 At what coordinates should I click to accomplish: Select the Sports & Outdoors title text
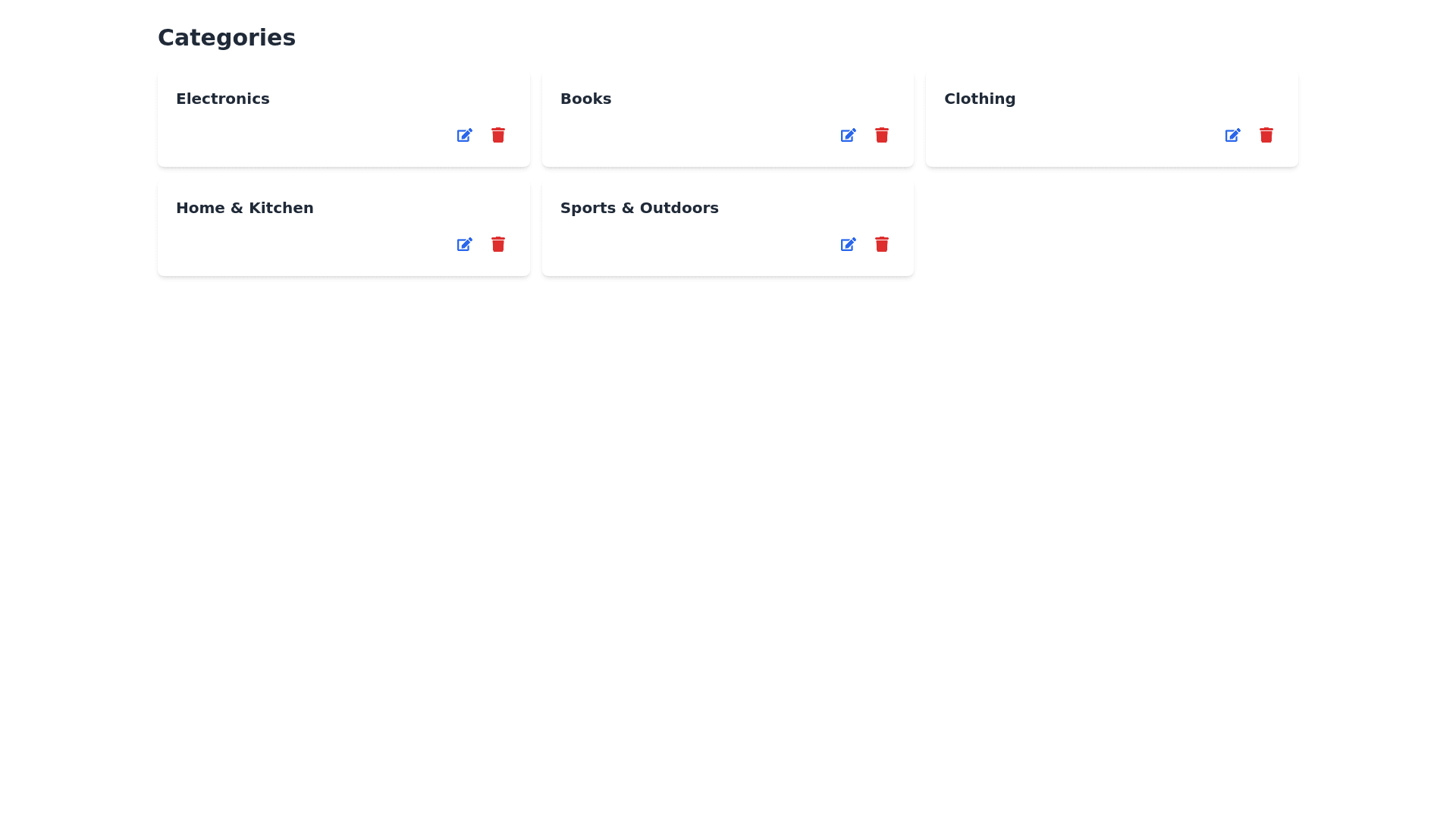click(x=639, y=208)
